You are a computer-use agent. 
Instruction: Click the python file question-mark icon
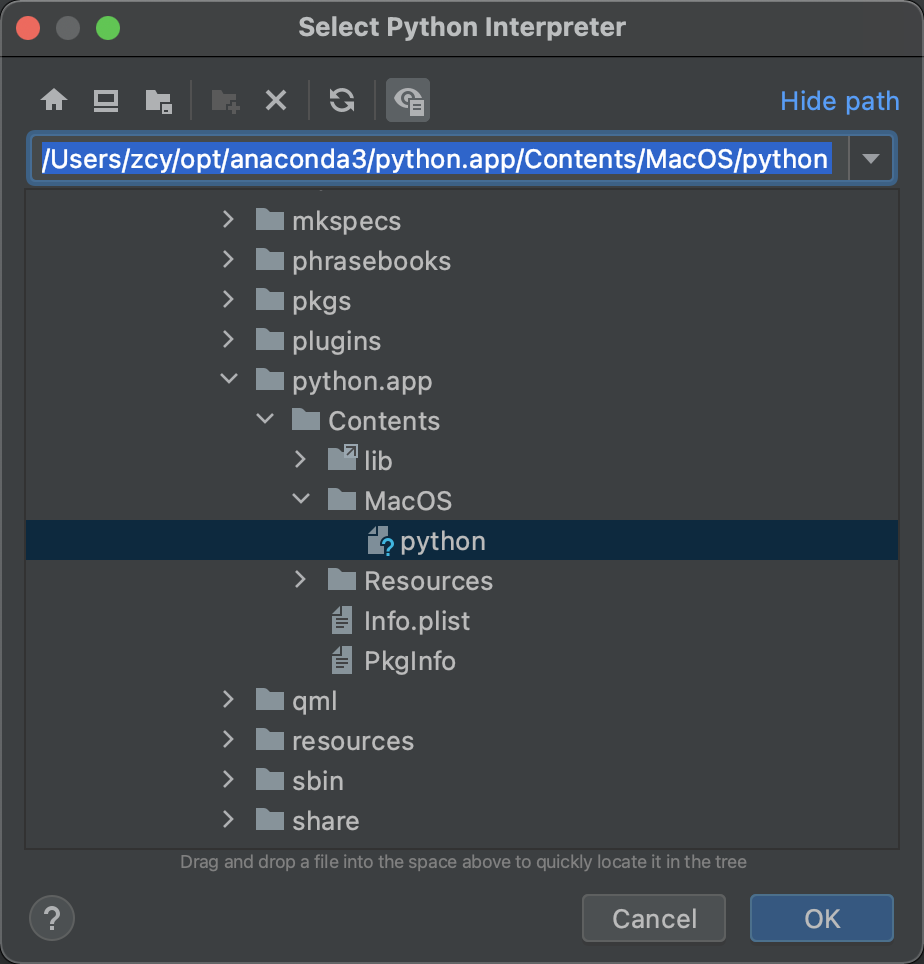380,541
